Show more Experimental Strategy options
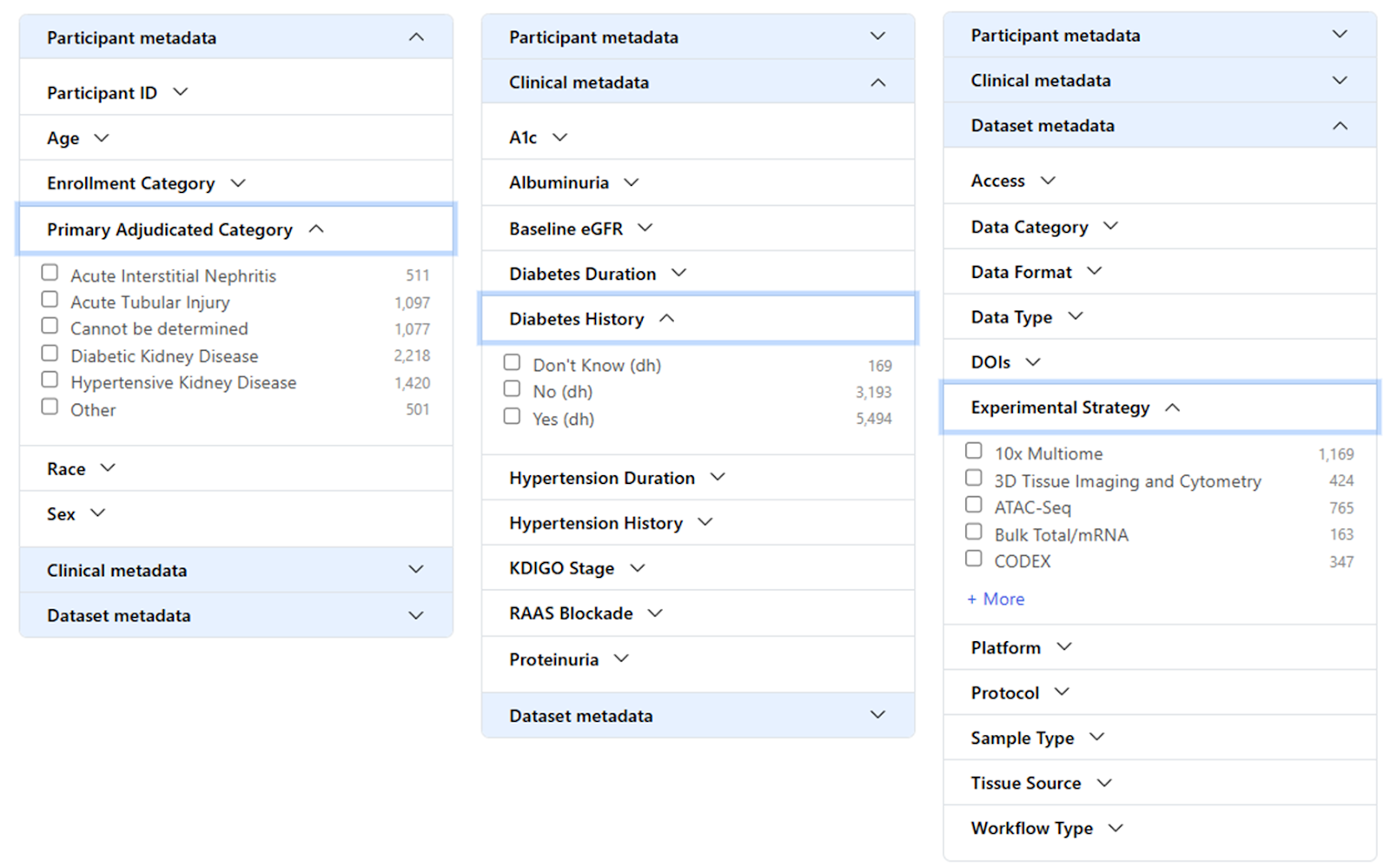The width and height of the screenshot is (1390, 868). click(996, 599)
